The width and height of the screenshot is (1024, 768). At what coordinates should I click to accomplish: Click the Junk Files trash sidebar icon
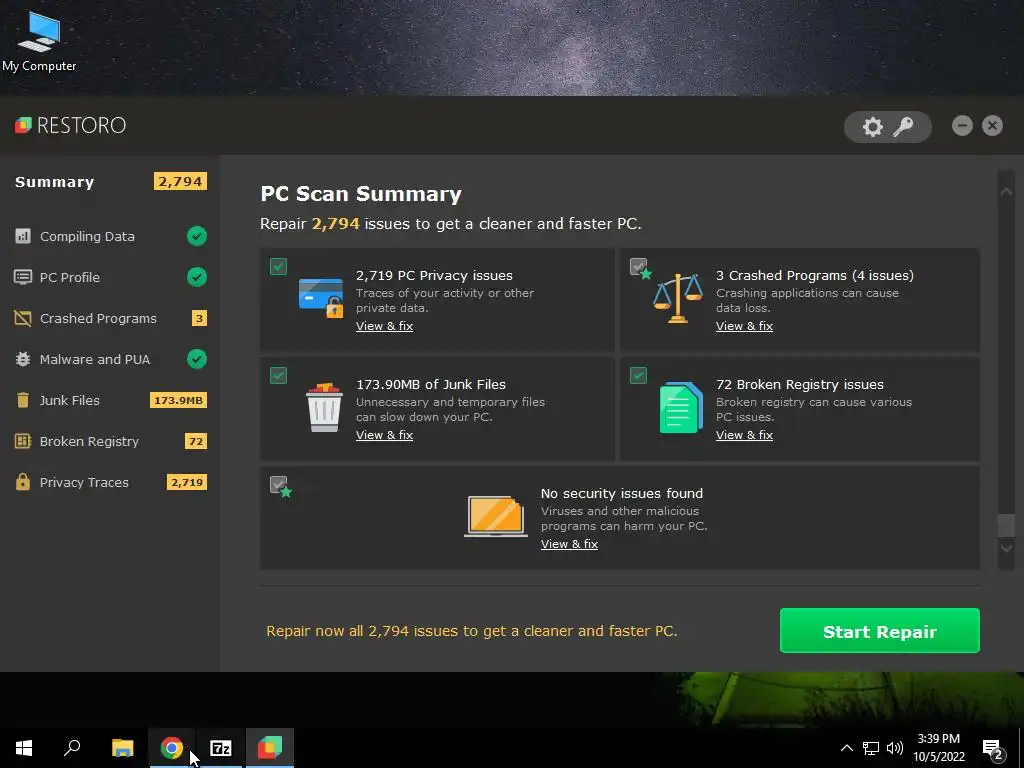click(x=23, y=400)
